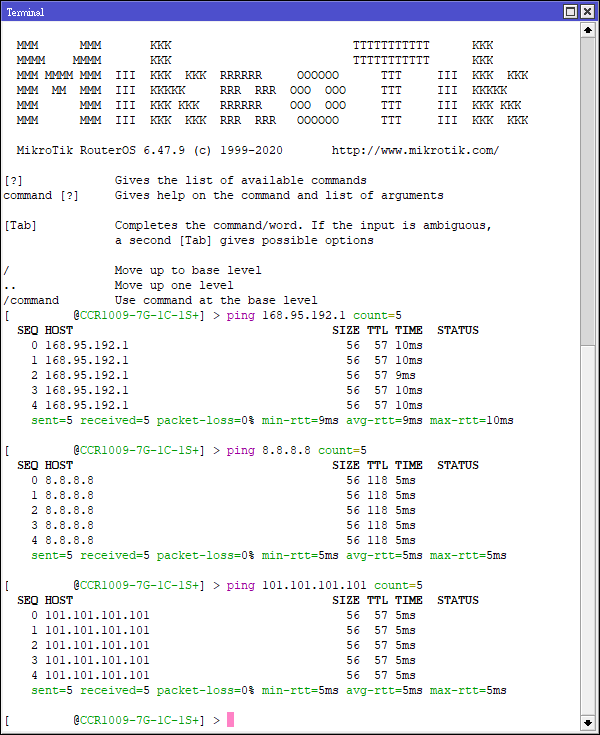
Task: Close the Terminal window
Action: (x=587, y=11)
